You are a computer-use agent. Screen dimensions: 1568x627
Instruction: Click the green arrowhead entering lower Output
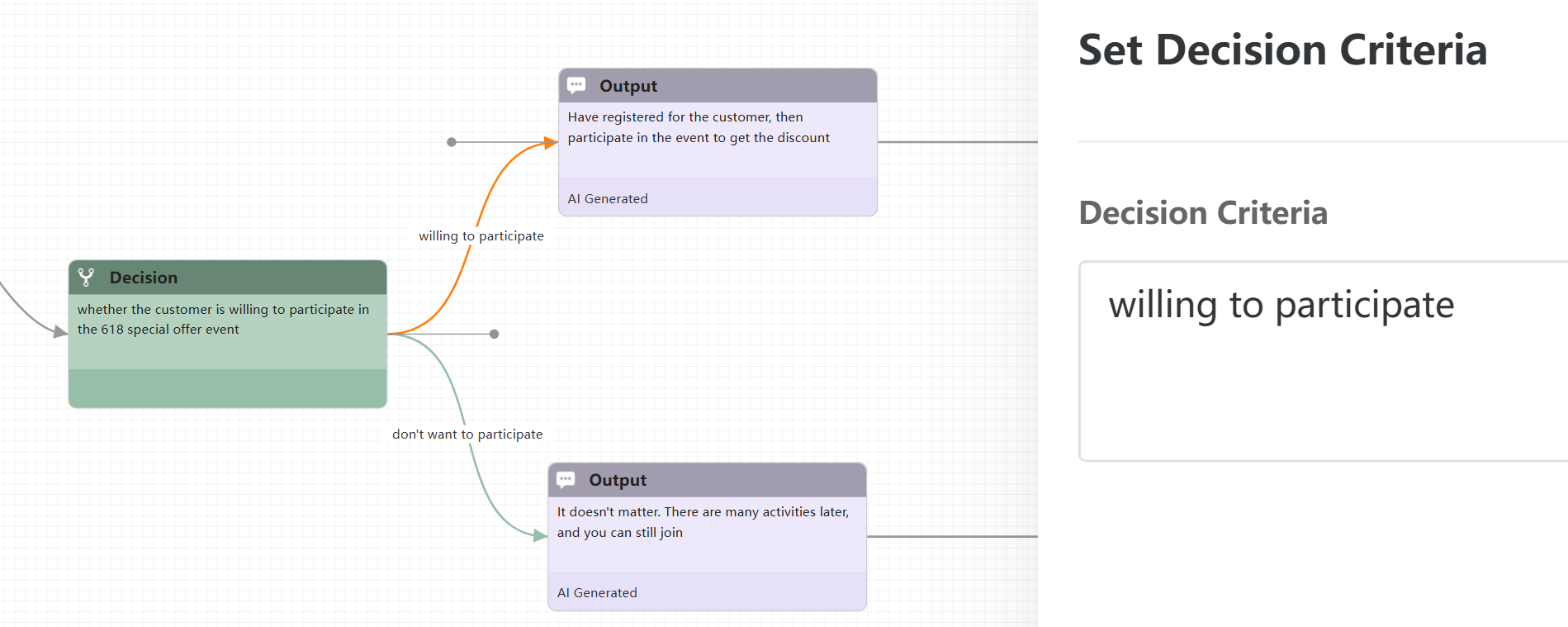541,536
